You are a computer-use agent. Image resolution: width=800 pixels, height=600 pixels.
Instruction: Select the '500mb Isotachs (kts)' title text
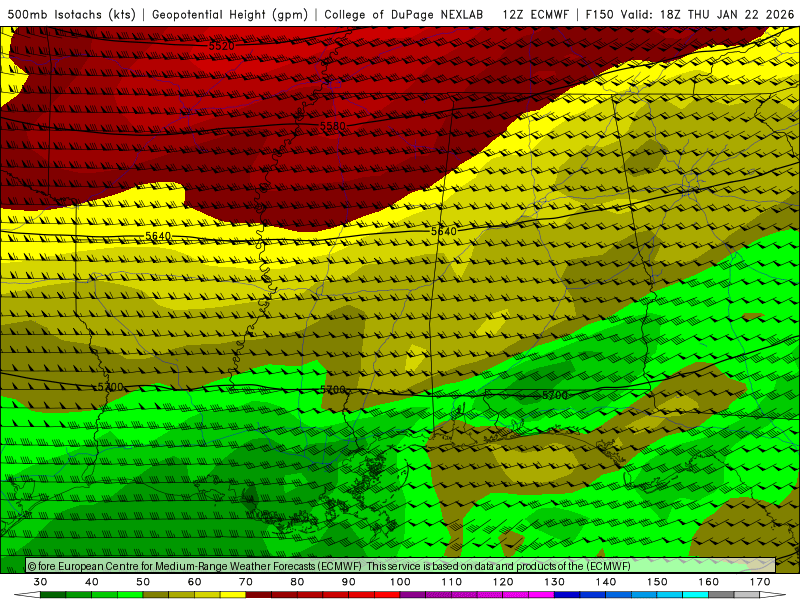coord(71,15)
